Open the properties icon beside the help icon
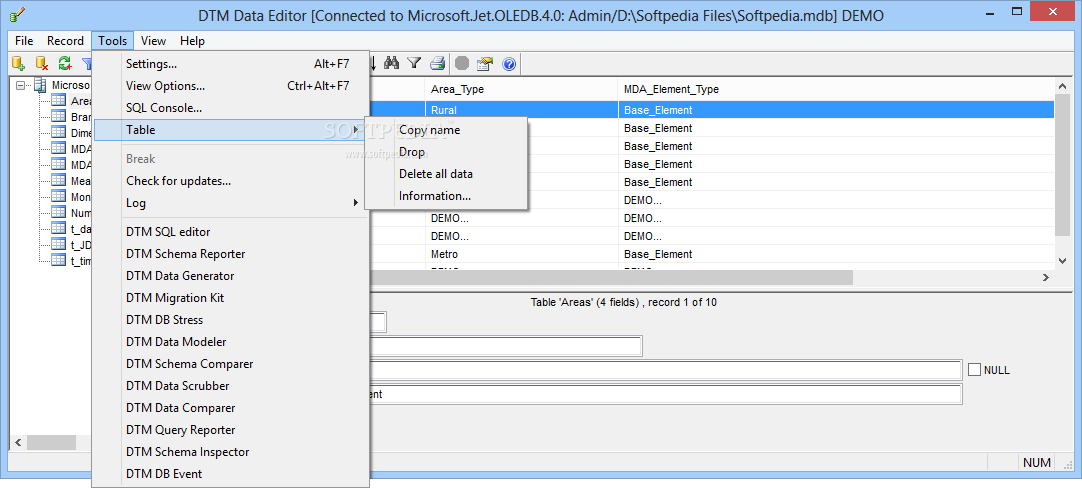 click(485, 64)
